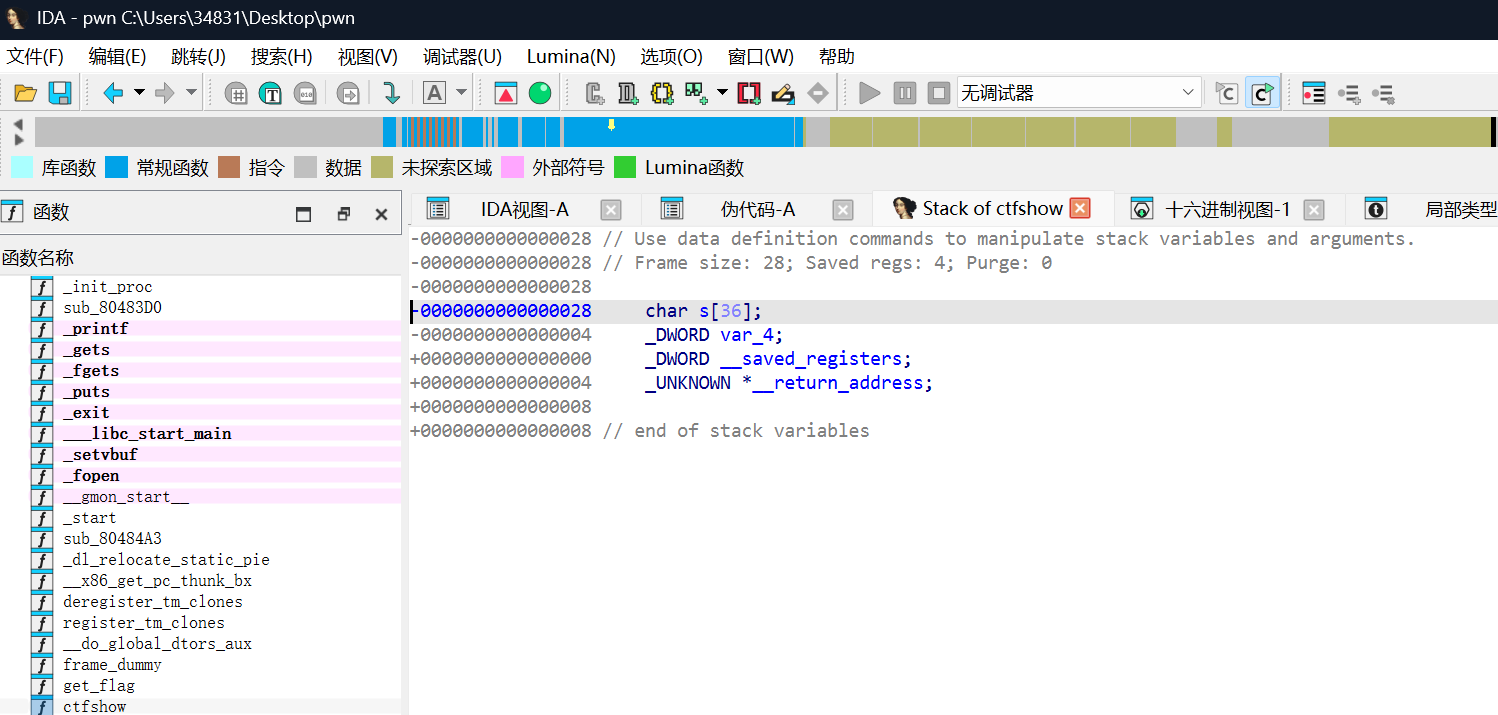Open the dropdown next to the 'A' icon
Screen dimensions: 1498x715
pyautogui.click(x=461, y=93)
